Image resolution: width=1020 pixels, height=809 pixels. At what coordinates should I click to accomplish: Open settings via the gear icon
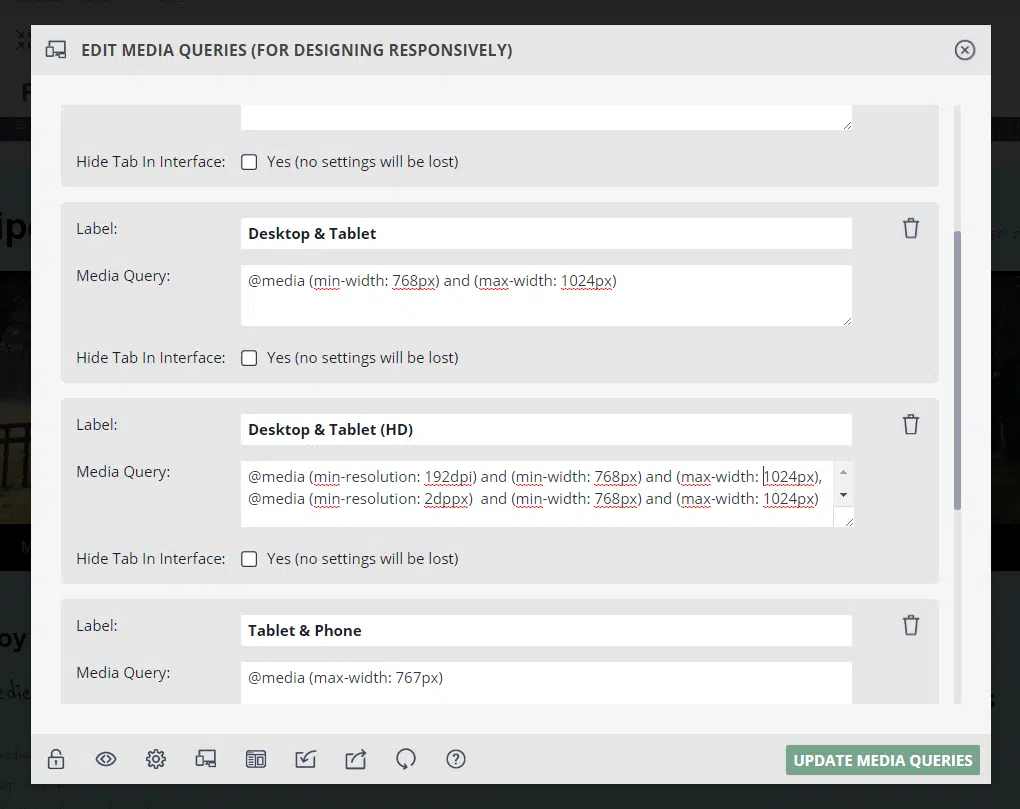tap(156, 760)
